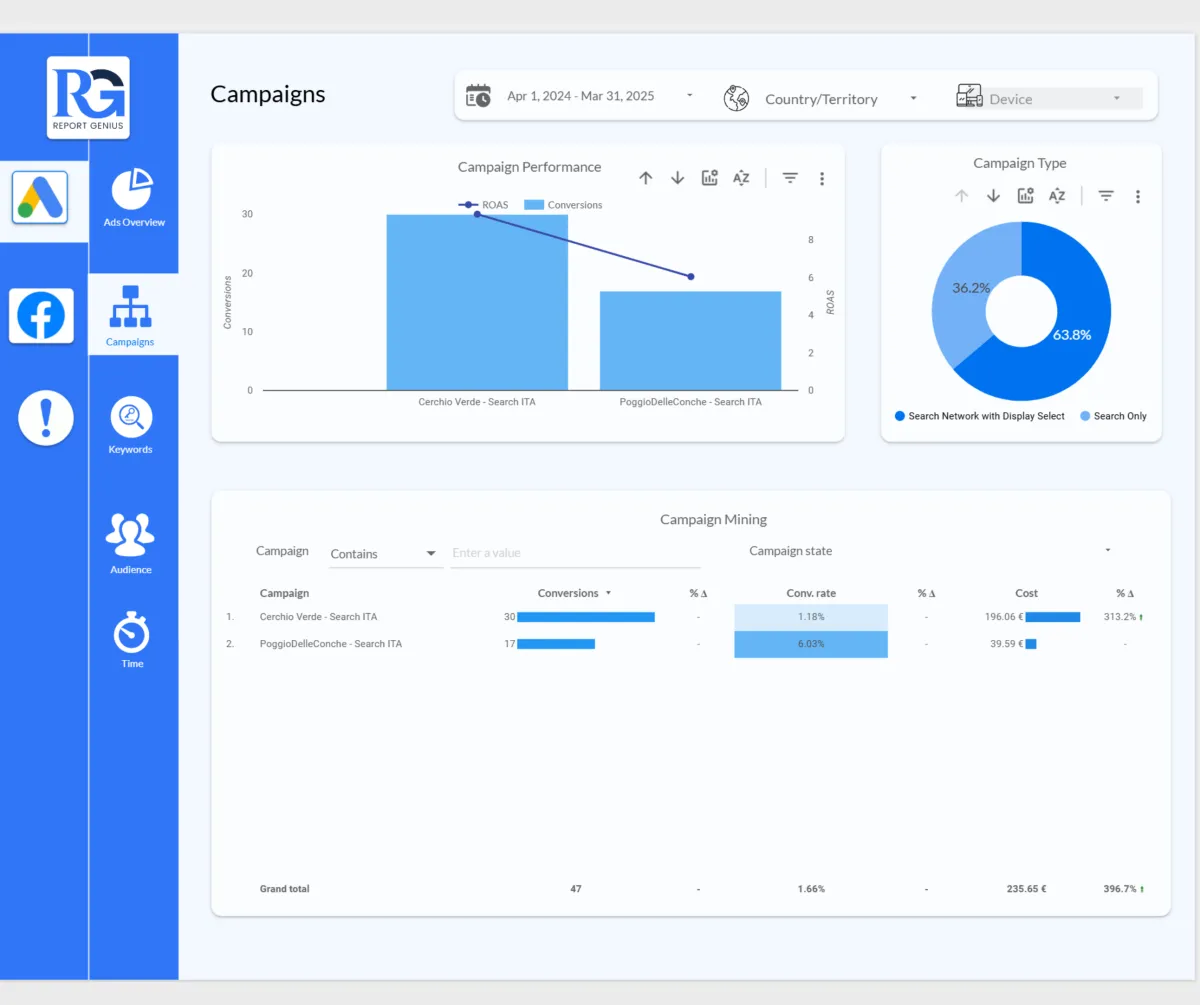Drill up in Campaign Performance chart
Screen dimensions: 1200x1005
645,178
